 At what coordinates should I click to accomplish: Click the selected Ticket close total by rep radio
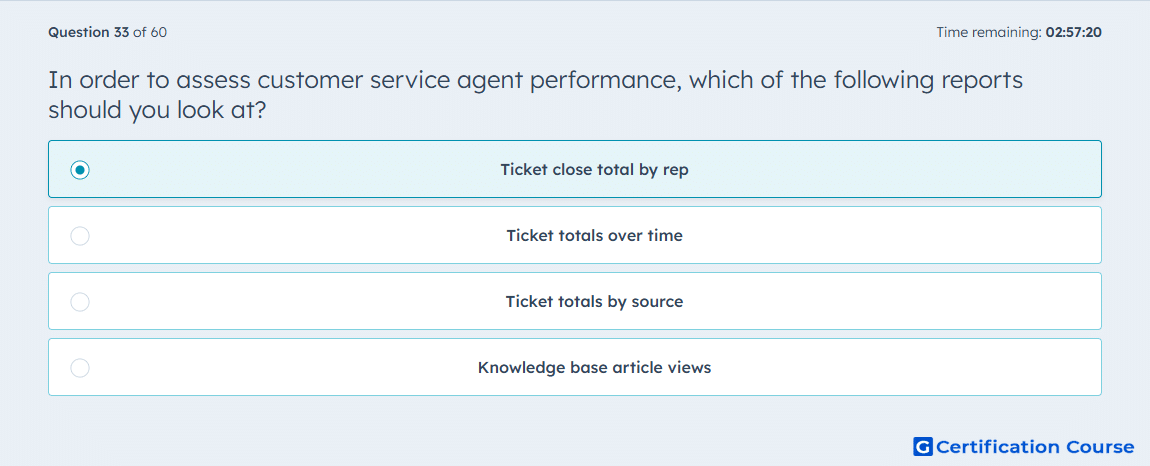click(80, 170)
